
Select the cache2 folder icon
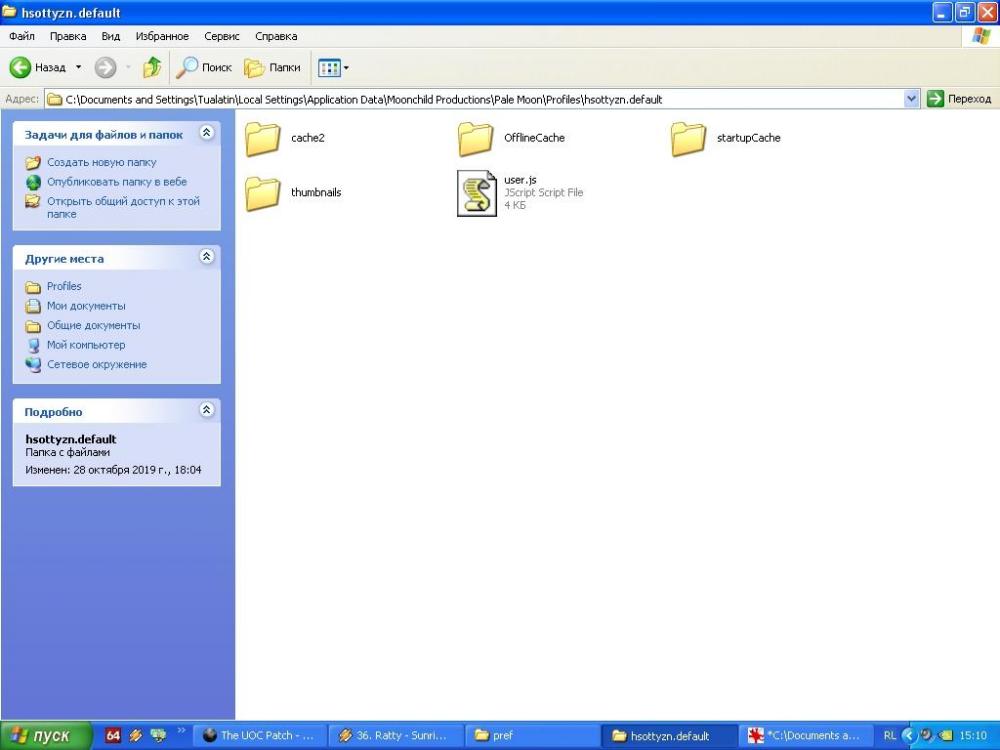(x=264, y=138)
